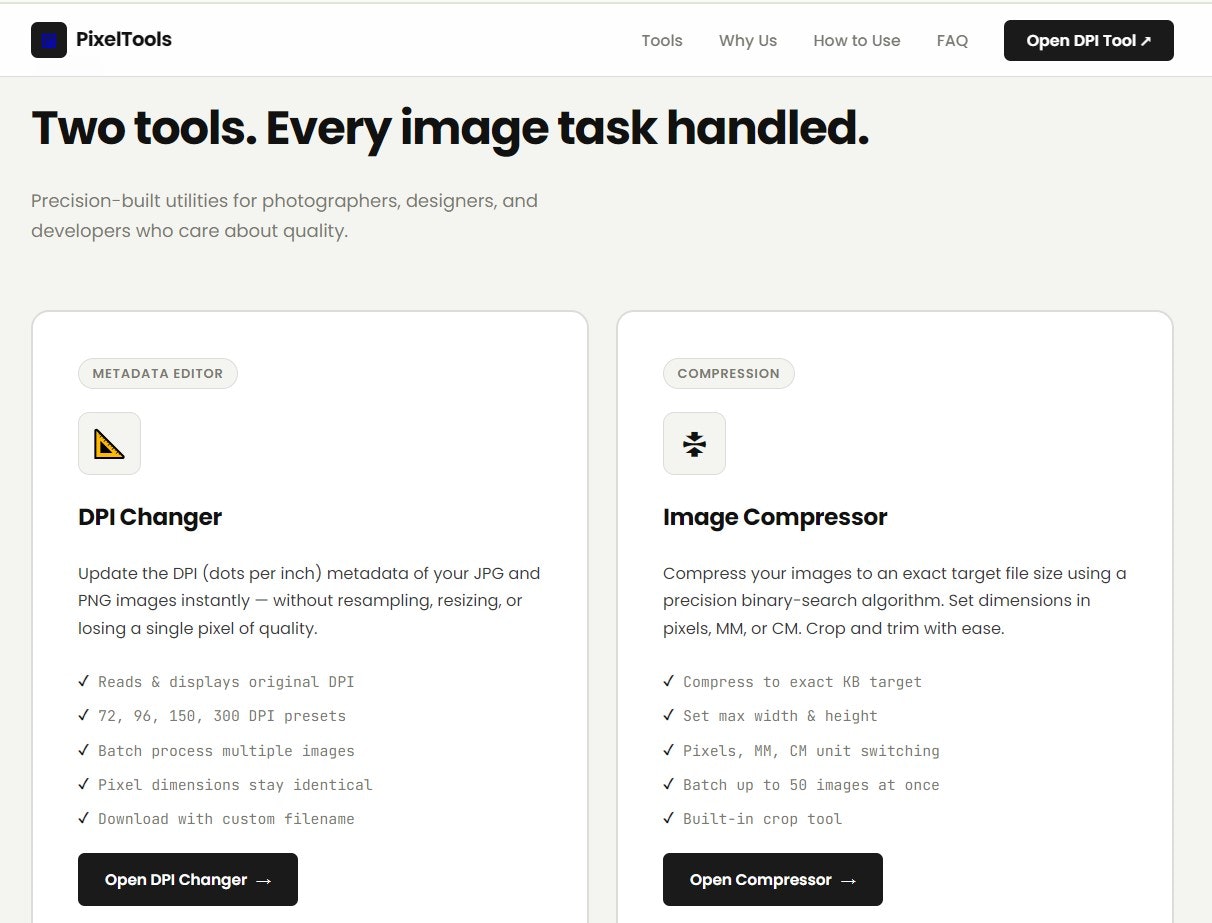Click the Open Compressor button
This screenshot has width=1212, height=923.
click(772, 879)
